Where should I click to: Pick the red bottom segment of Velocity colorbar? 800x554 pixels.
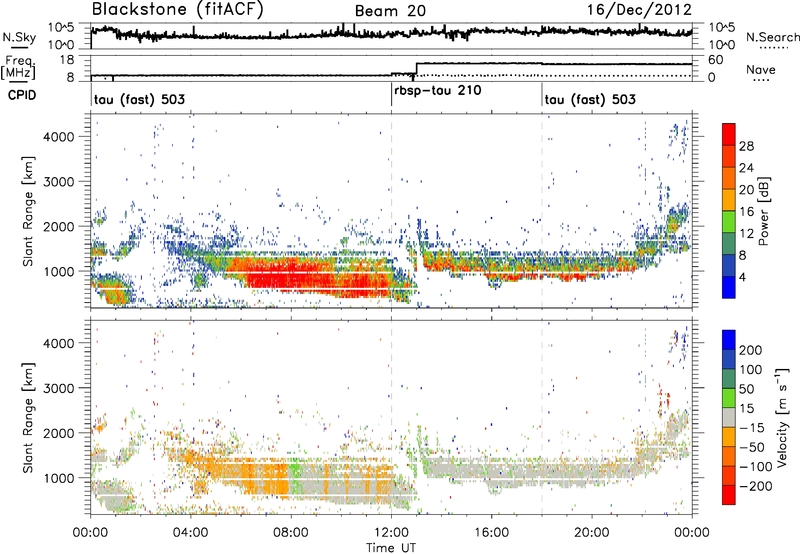coord(729,495)
